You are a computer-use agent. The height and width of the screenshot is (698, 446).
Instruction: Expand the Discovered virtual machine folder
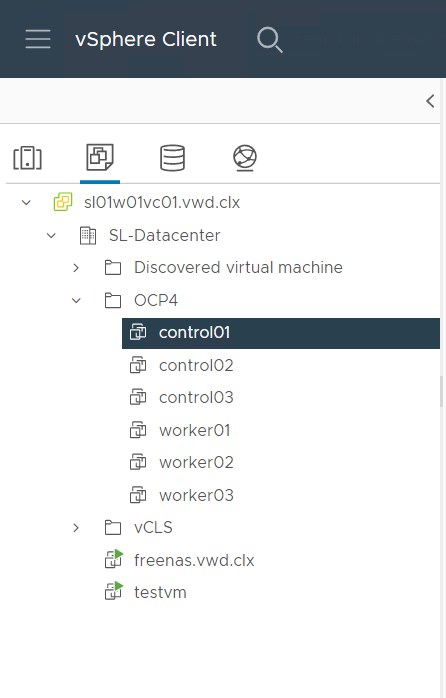[x=76, y=268]
